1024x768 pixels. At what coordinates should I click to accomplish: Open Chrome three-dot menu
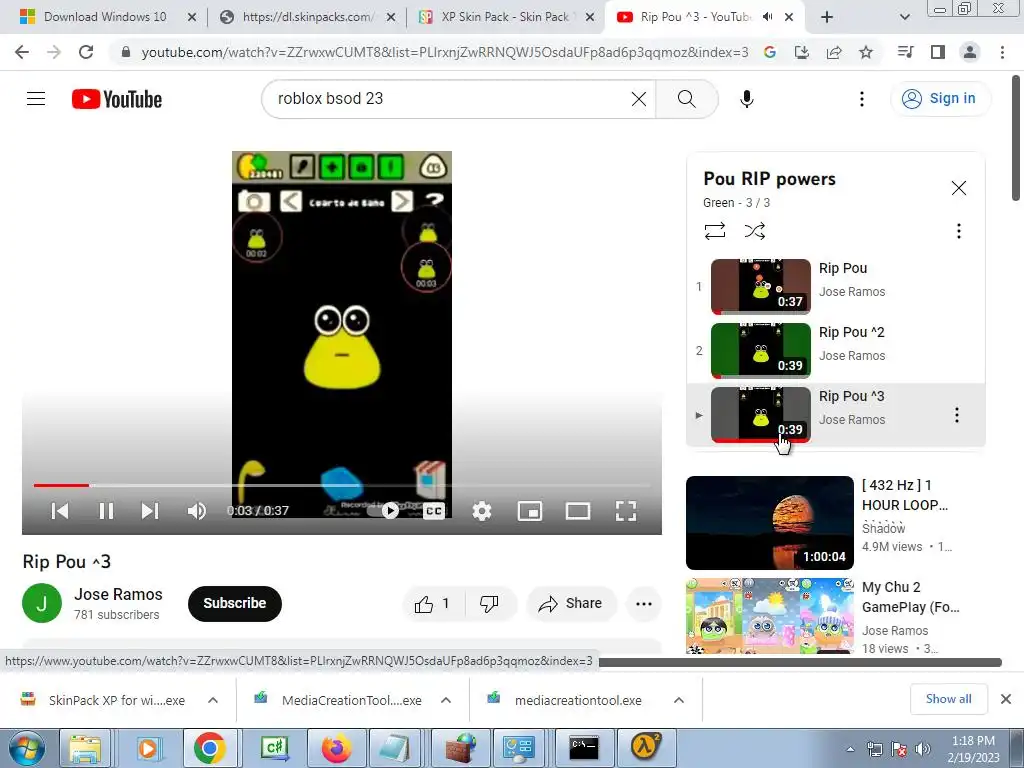click(1002, 52)
